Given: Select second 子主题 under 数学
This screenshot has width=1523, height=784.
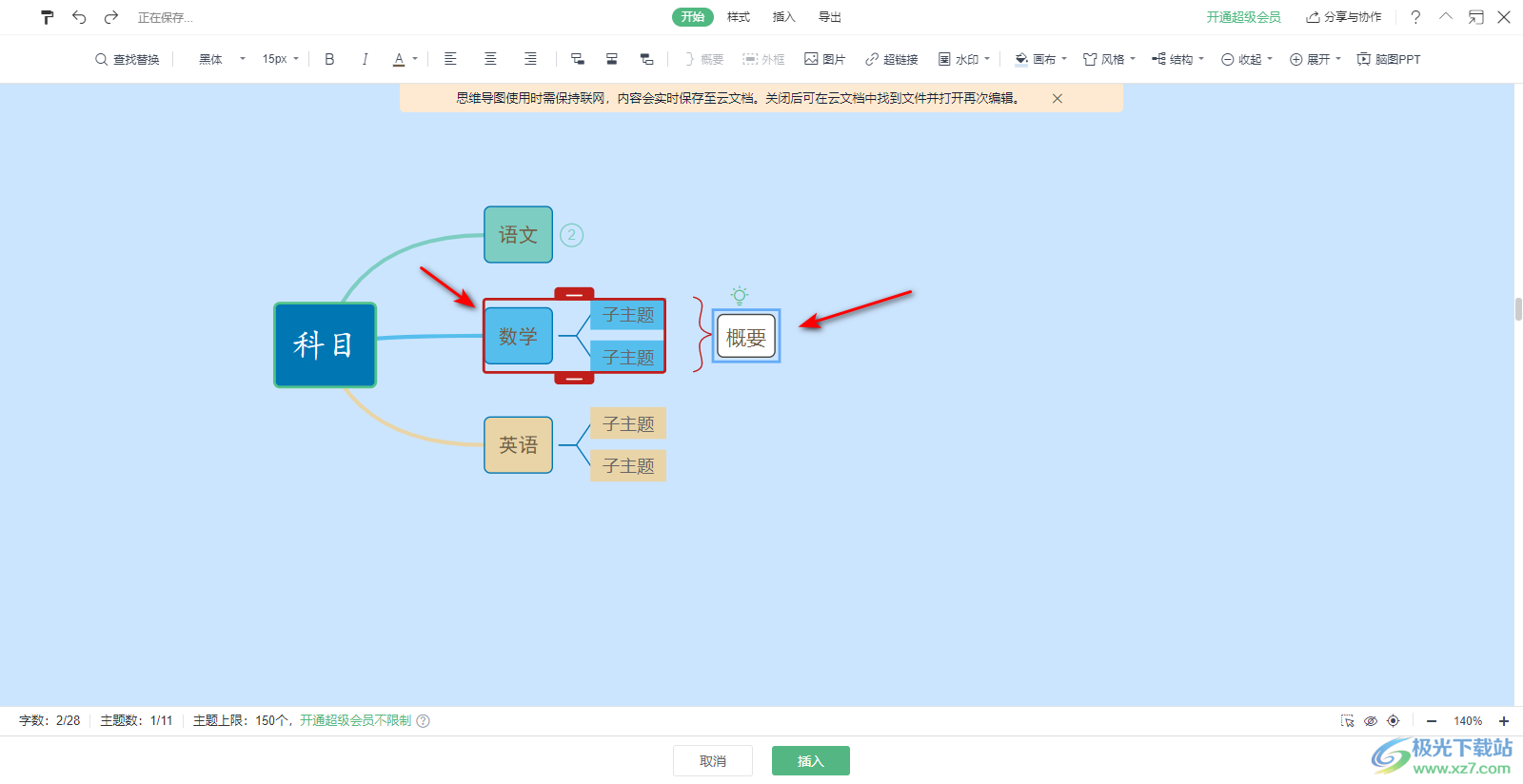Looking at the screenshot, I should [628, 357].
